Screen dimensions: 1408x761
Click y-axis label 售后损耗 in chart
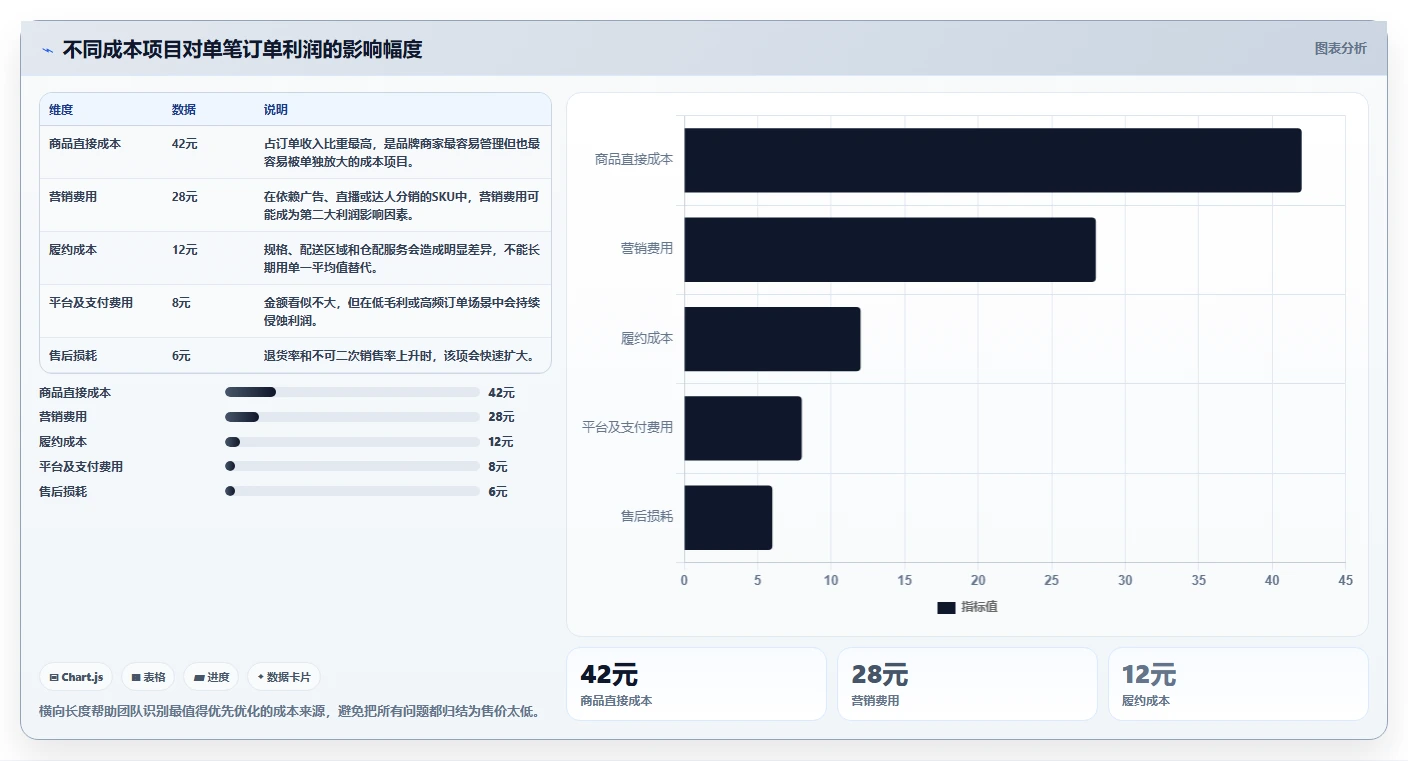pyautogui.click(x=647, y=517)
